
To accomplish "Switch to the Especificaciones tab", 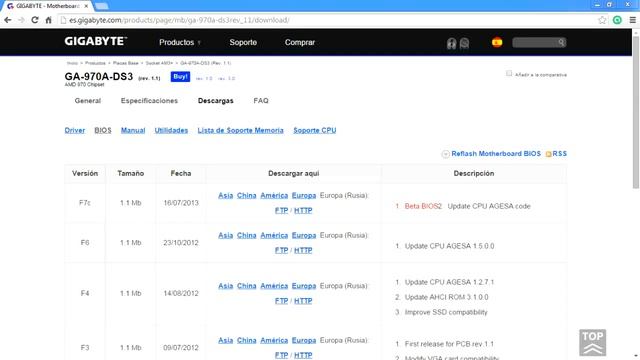I will coord(149,101).
